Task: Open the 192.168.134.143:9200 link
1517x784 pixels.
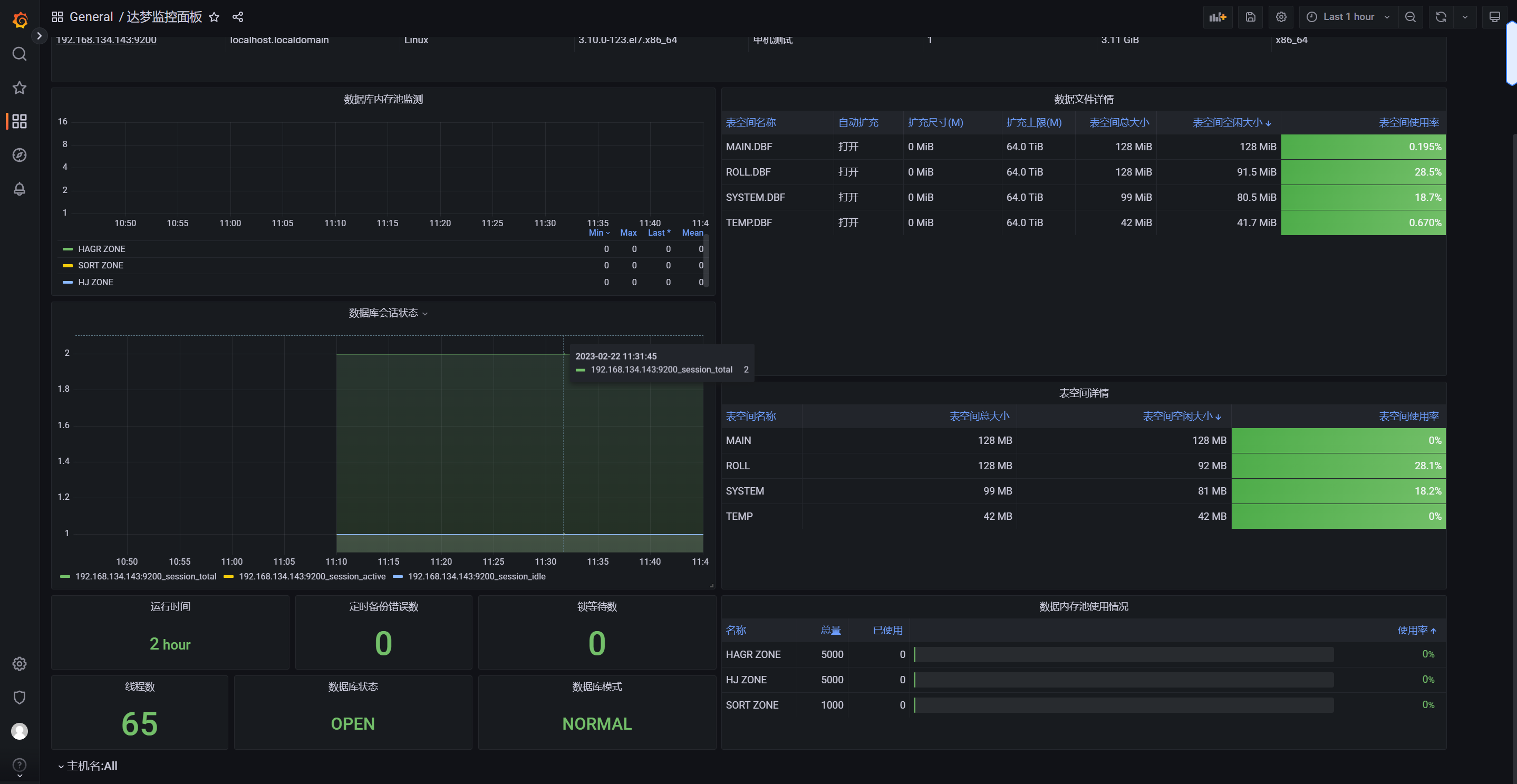Action: [x=106, y=40]
